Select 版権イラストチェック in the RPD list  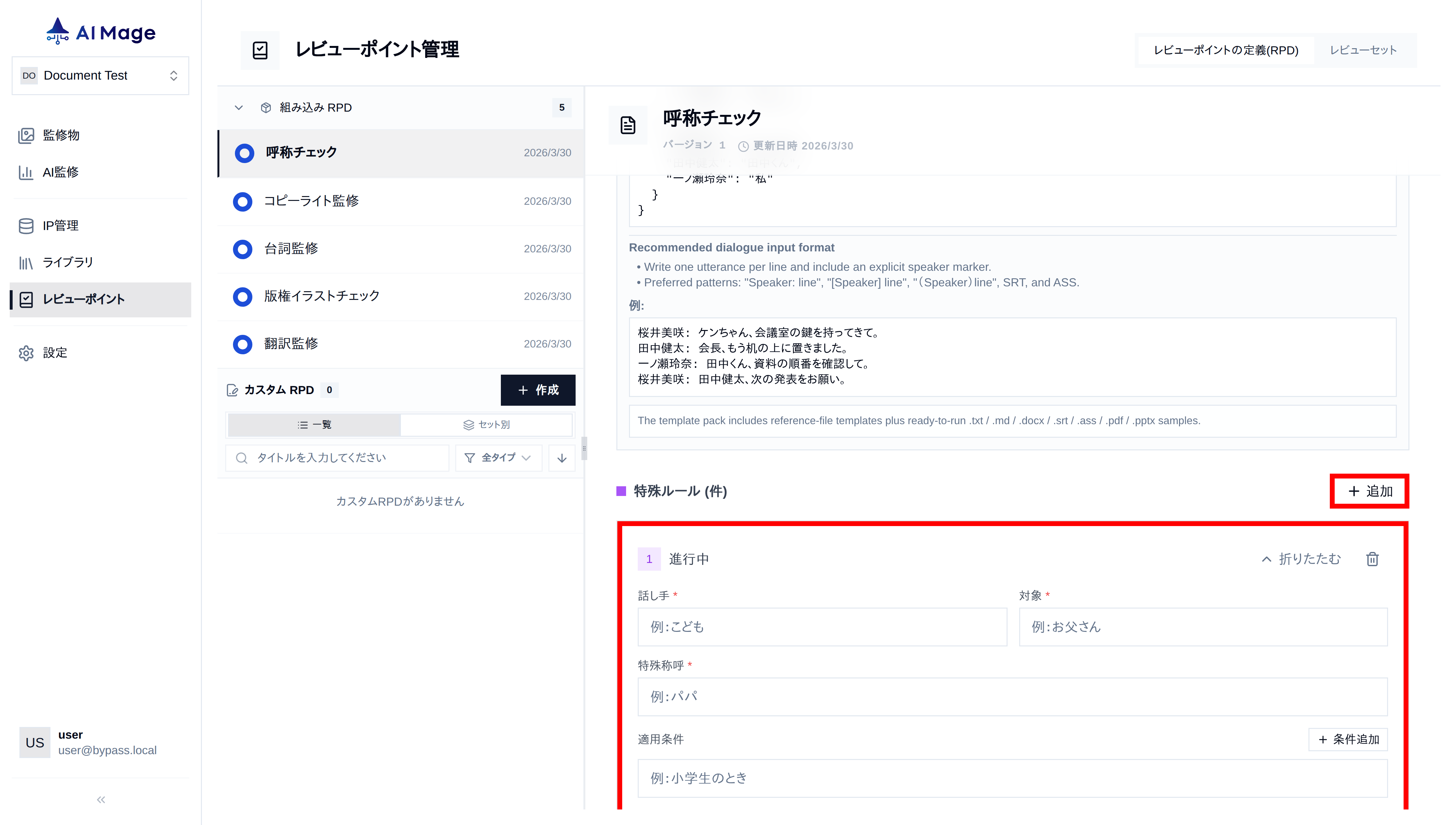click(x=401, y=296)
